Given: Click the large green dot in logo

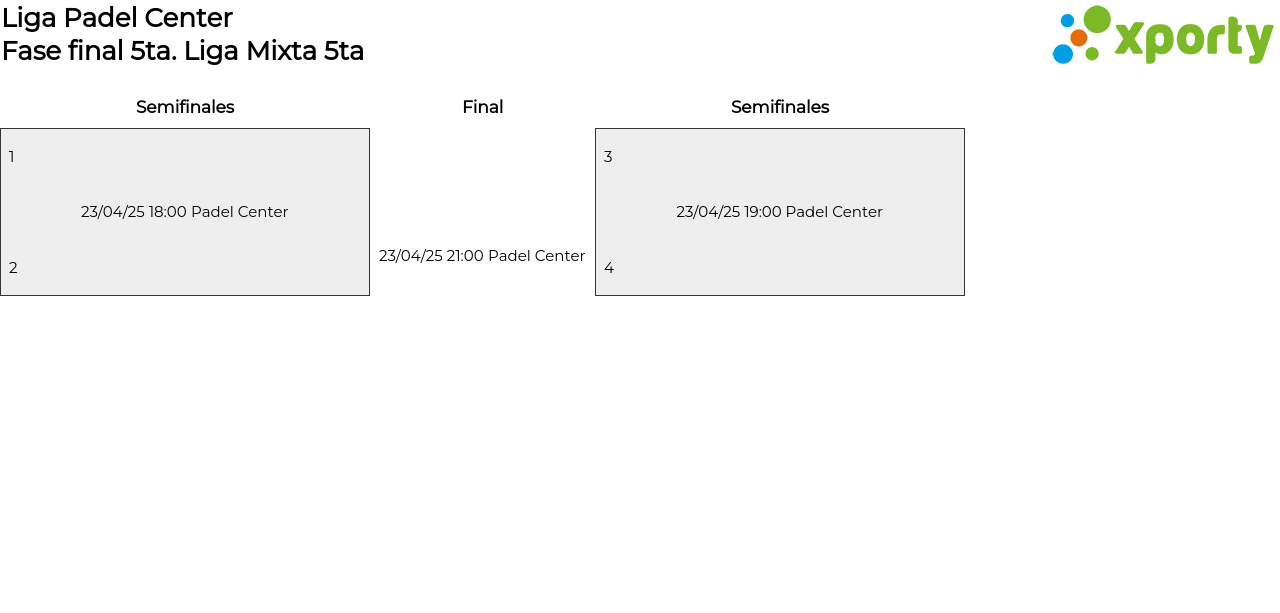Looking at the screenshot, I should [x=1097, y=20].
